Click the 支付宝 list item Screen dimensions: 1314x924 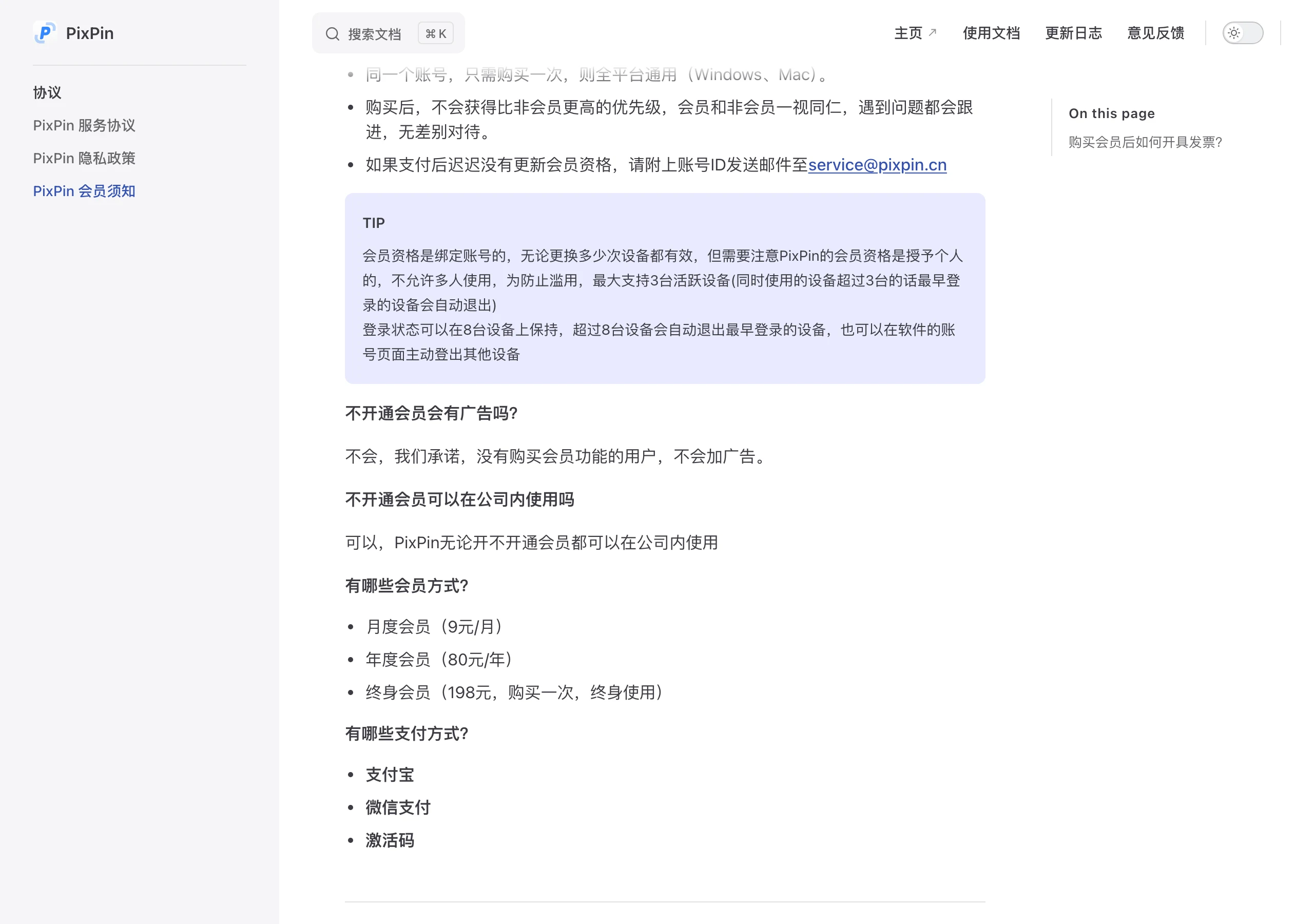pyautogui.click(x=390, y=775)
